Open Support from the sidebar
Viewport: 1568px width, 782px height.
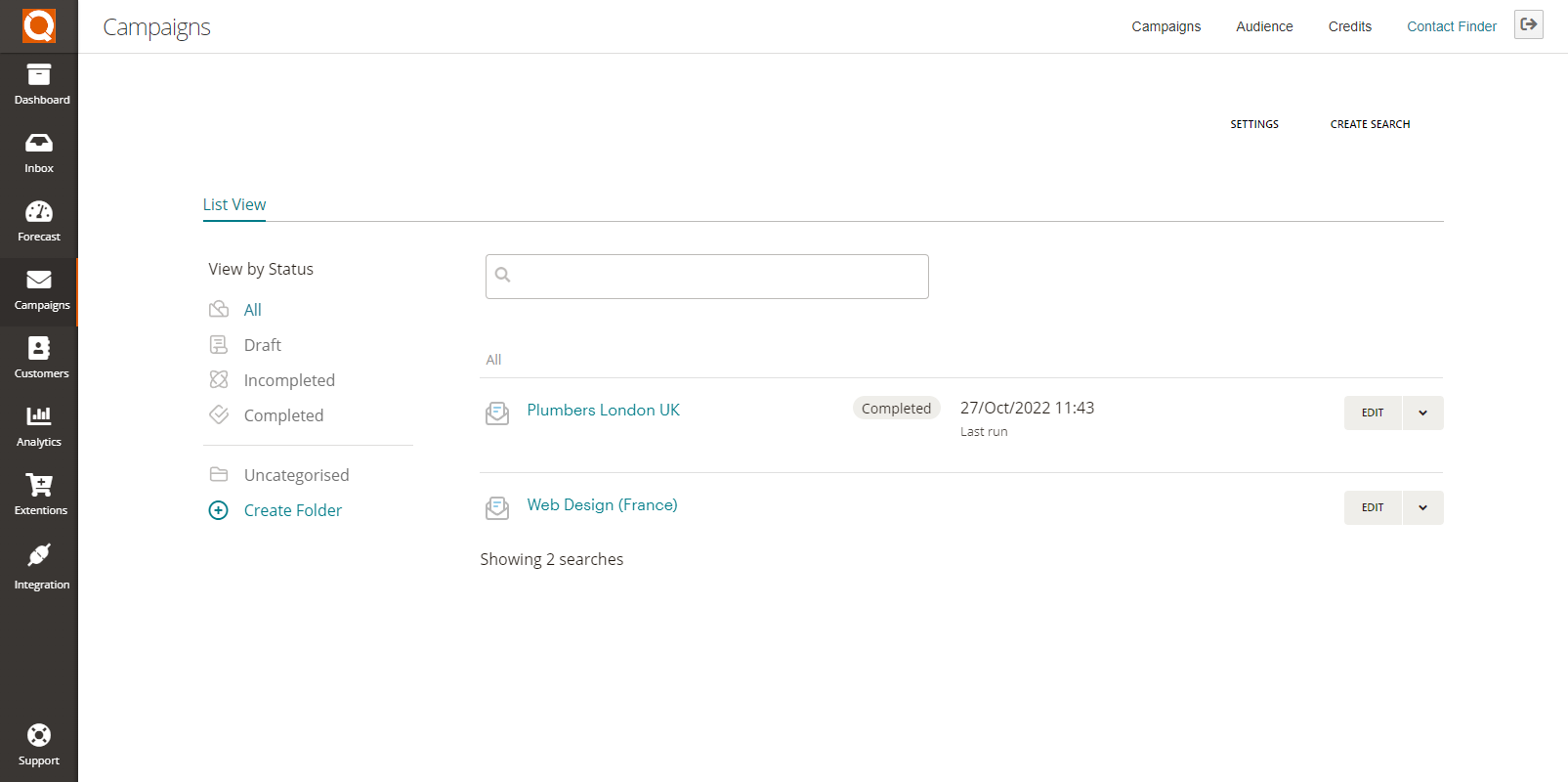click(x=39, y=743)
